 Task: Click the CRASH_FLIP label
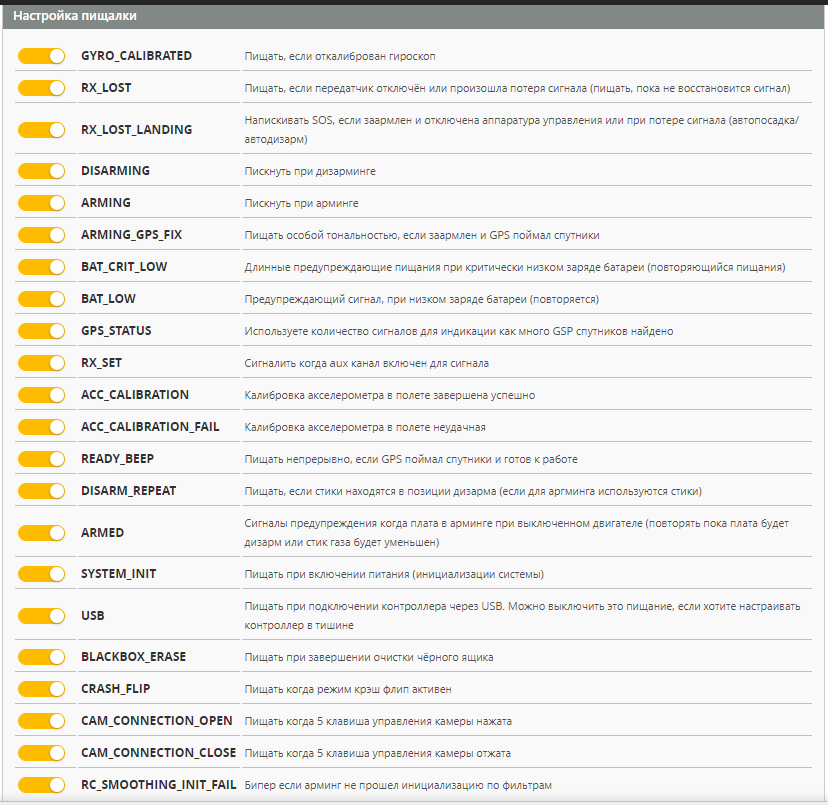116,689
